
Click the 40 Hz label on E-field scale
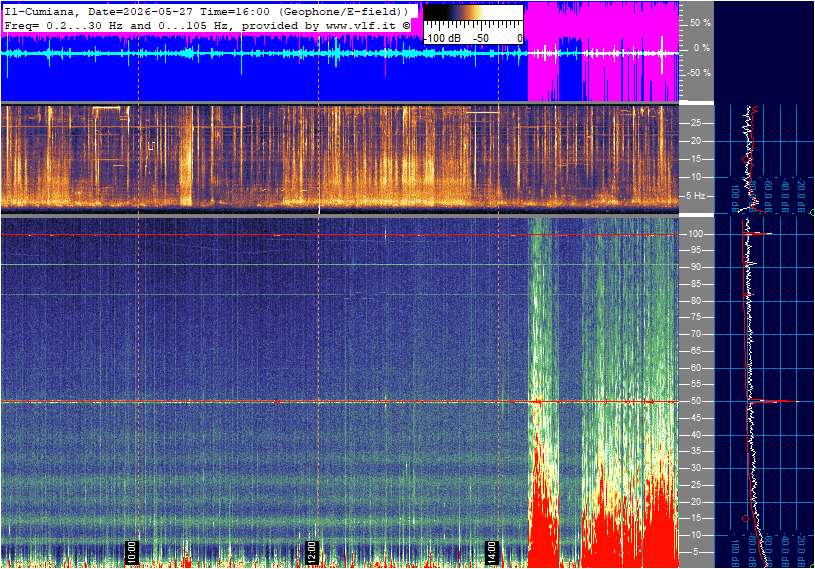(x=695, y=435)
